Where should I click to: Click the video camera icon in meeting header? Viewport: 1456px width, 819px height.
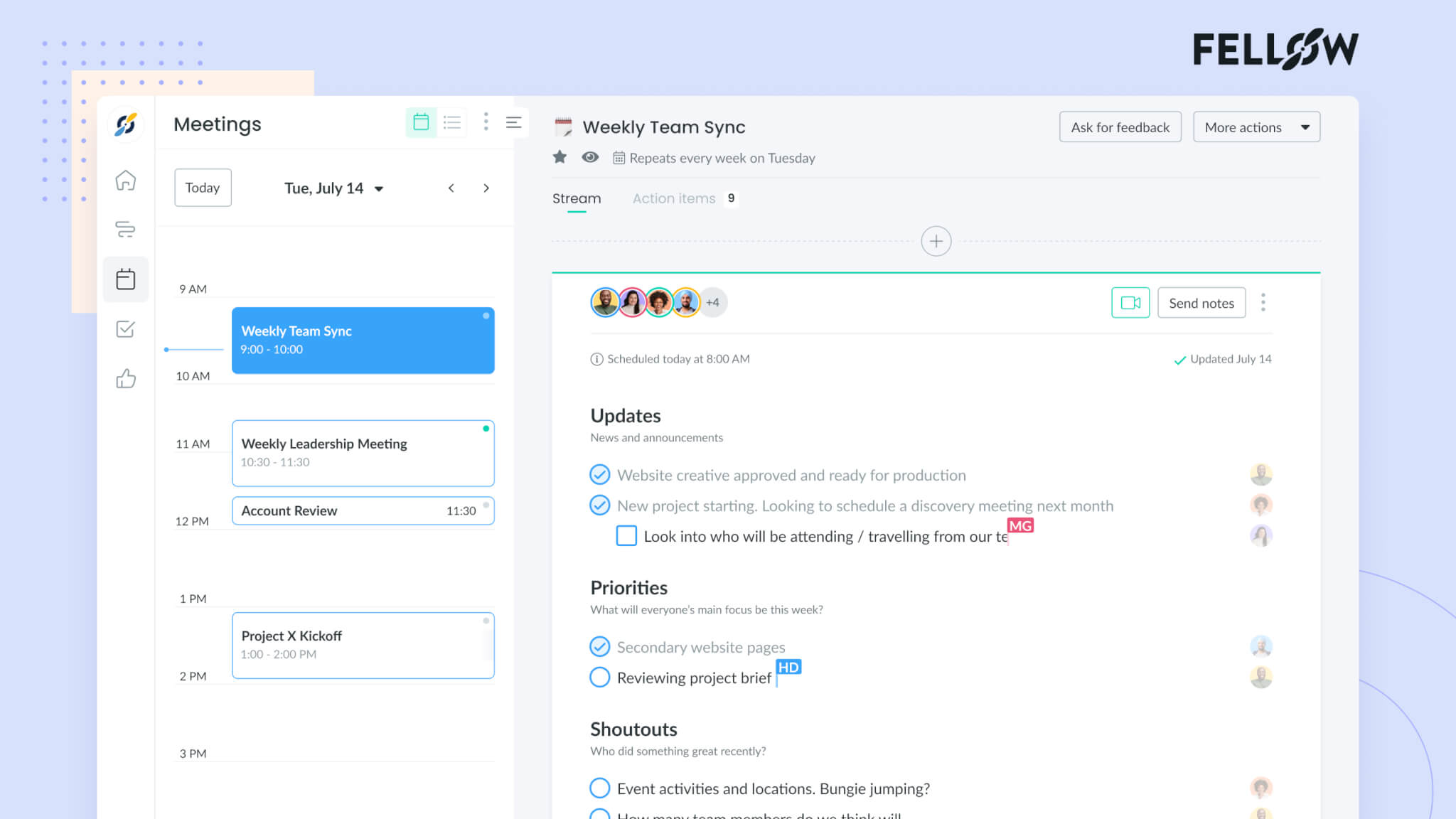click(x=1131, y=302)
